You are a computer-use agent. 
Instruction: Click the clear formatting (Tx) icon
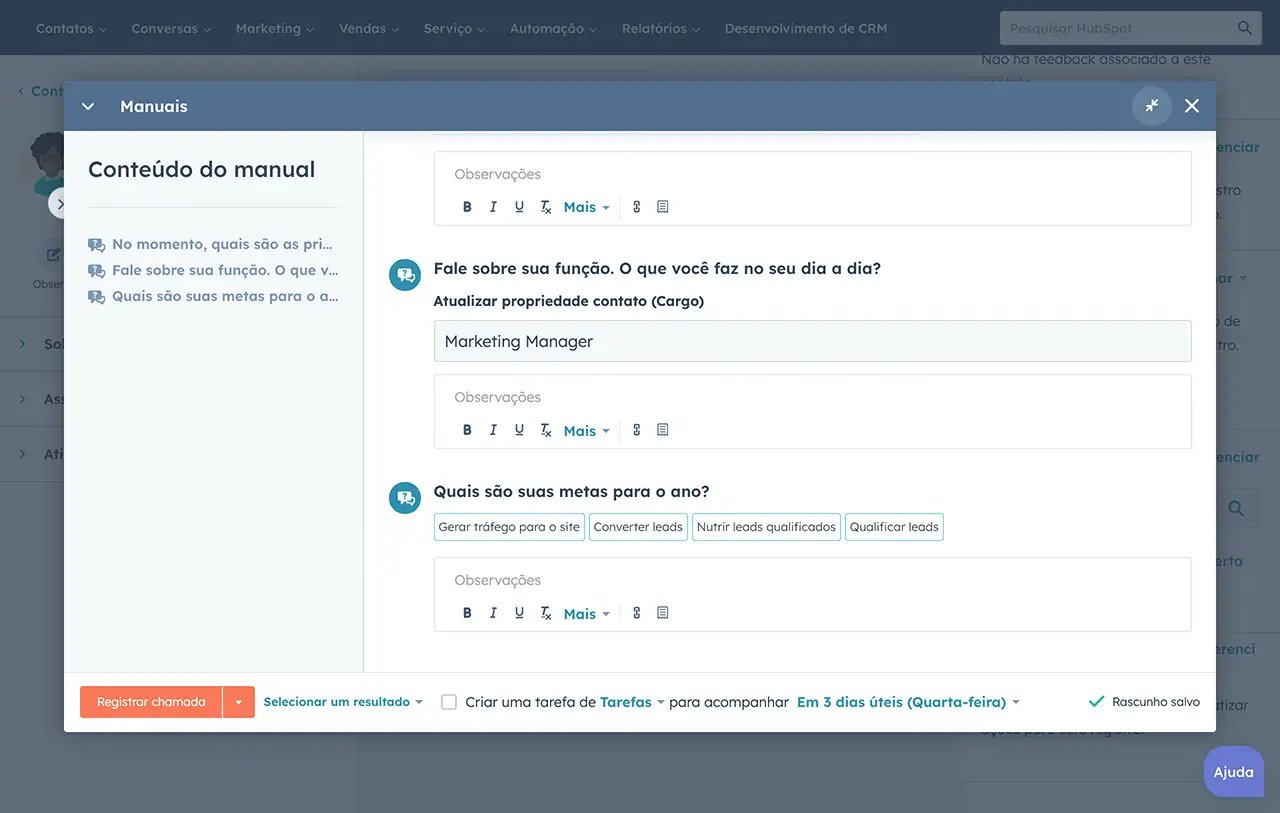545,613
